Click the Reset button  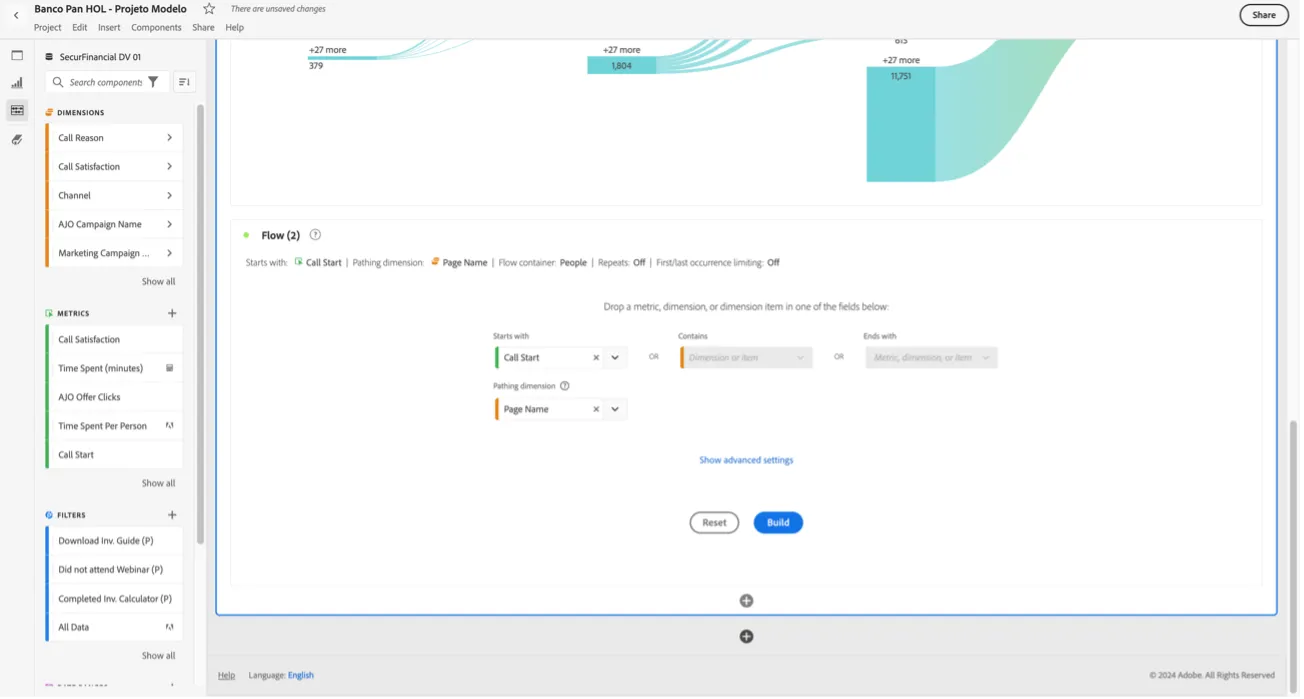pos(714,522)
